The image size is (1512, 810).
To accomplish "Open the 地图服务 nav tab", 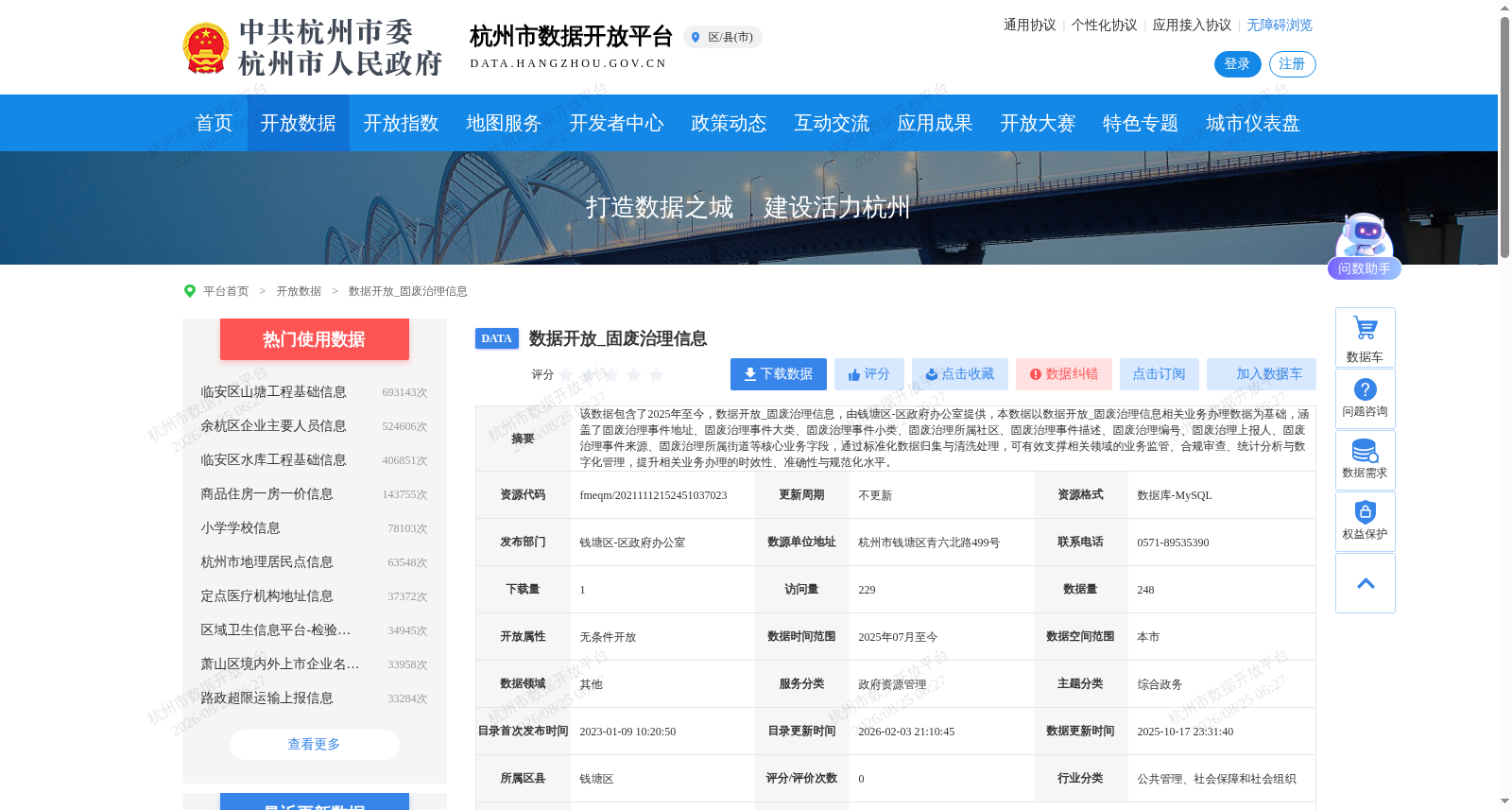I will tap(505, 123).
